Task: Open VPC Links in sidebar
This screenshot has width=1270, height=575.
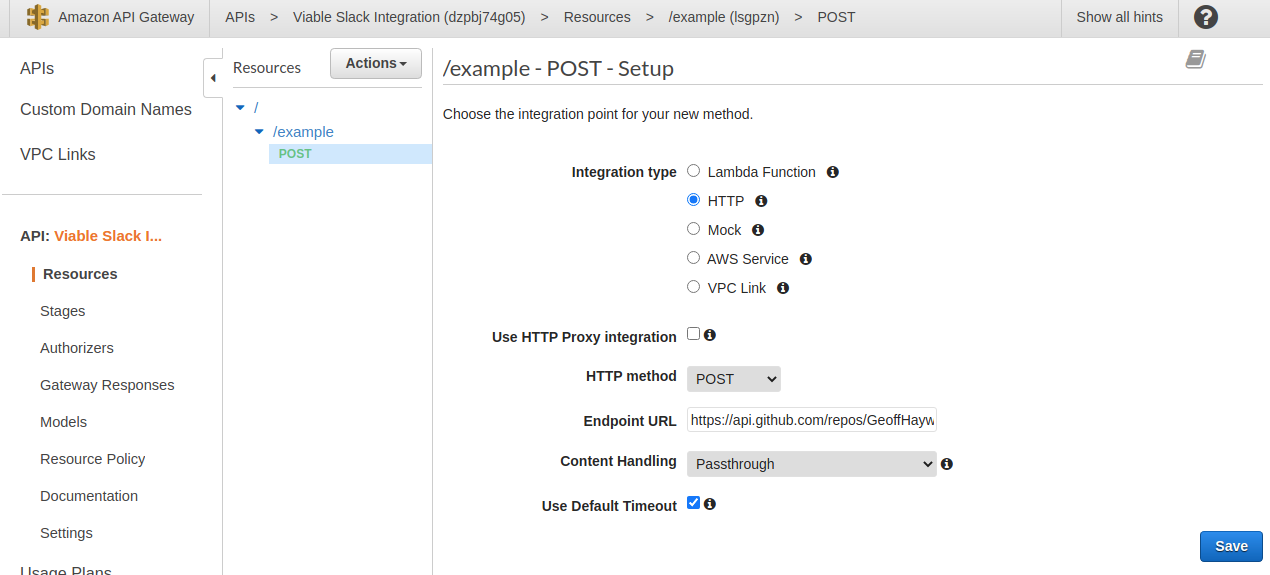Action: 58,155
